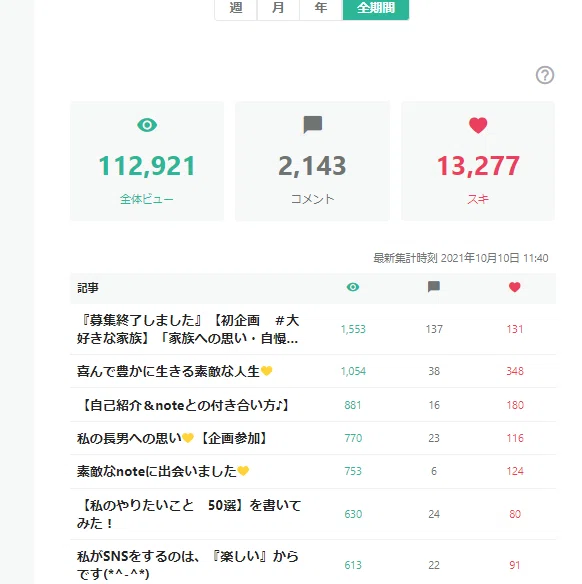582x584 pixels.
Task: Switch to the 年 (year) tab
Action: coord(321,8)
